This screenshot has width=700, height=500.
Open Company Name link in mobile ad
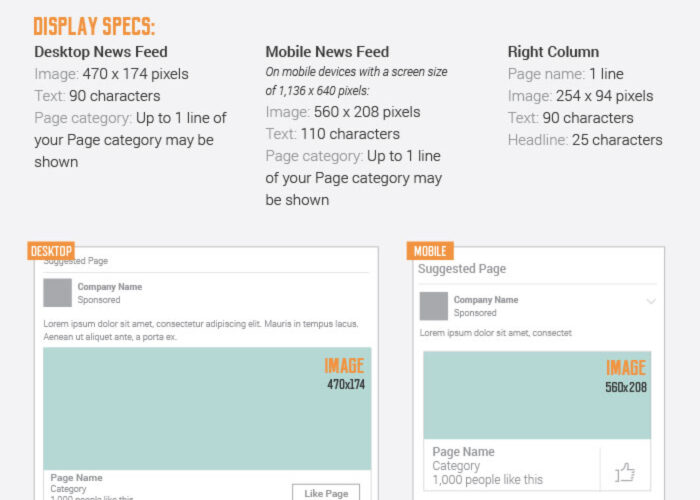(486, 300)
